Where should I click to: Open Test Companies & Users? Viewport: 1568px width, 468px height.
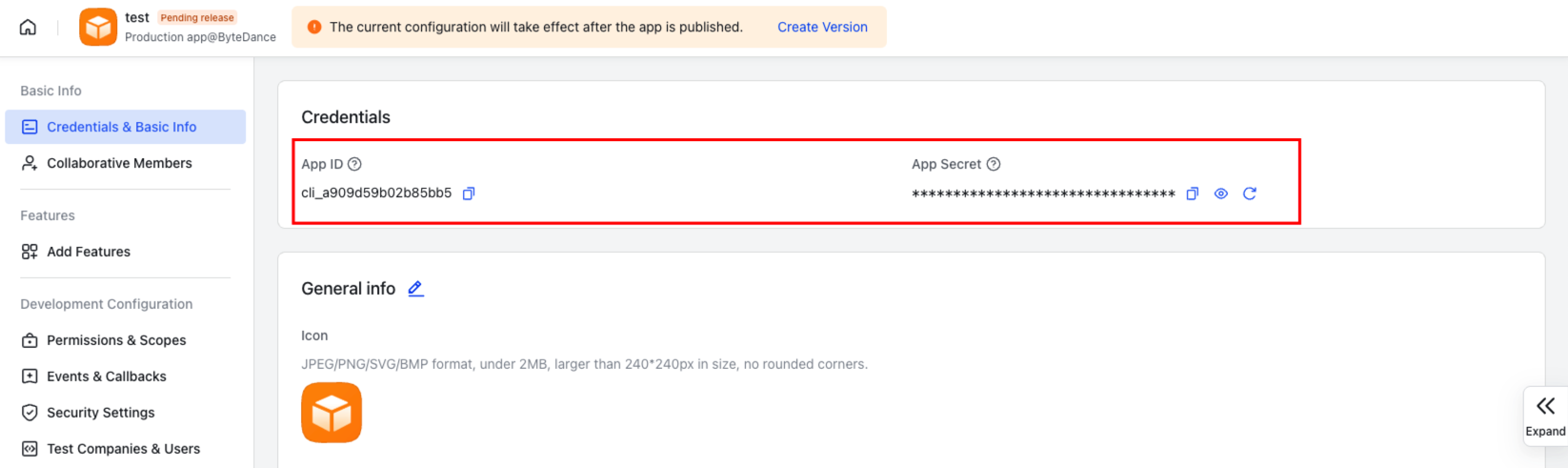coord(123,449)
